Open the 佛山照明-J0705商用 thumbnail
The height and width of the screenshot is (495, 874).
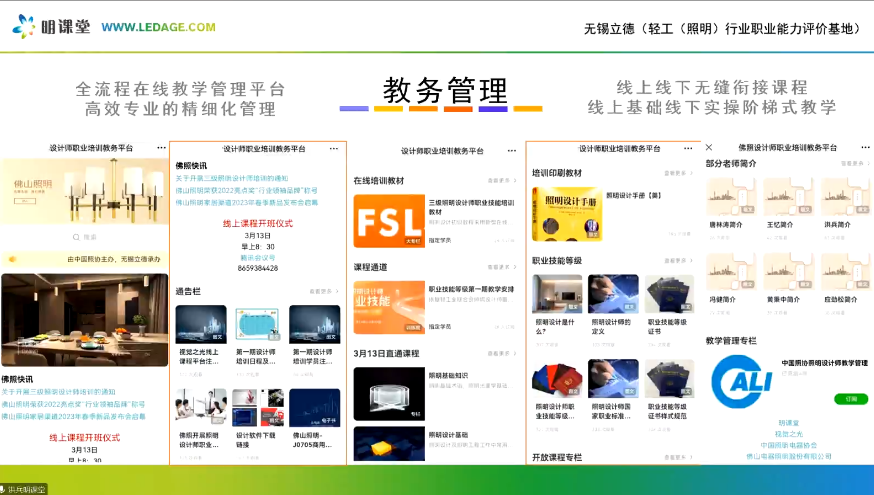pyautogui.click(x=314, y=407)
